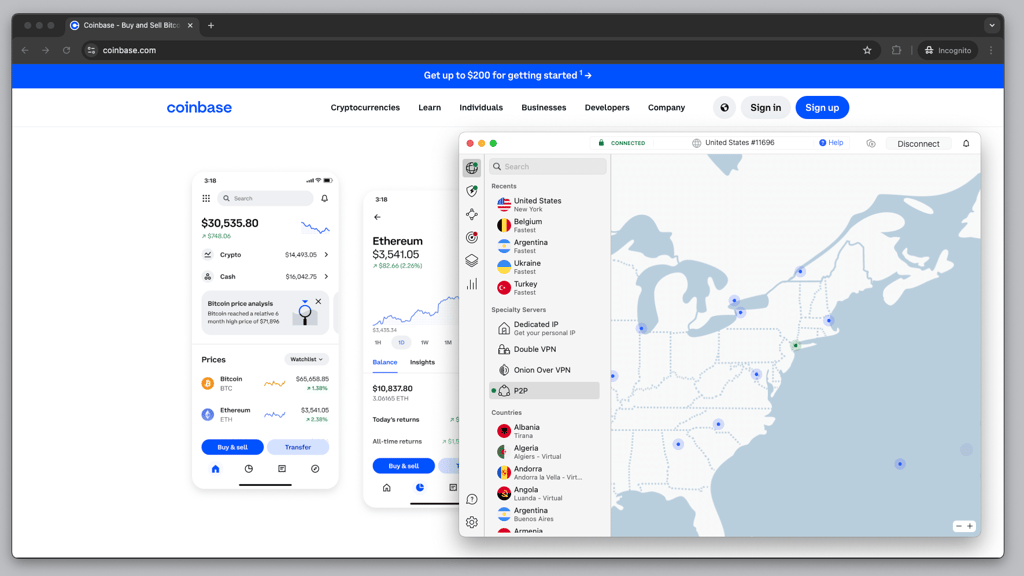Close the Coinbase browser tab

pos(190,25)
